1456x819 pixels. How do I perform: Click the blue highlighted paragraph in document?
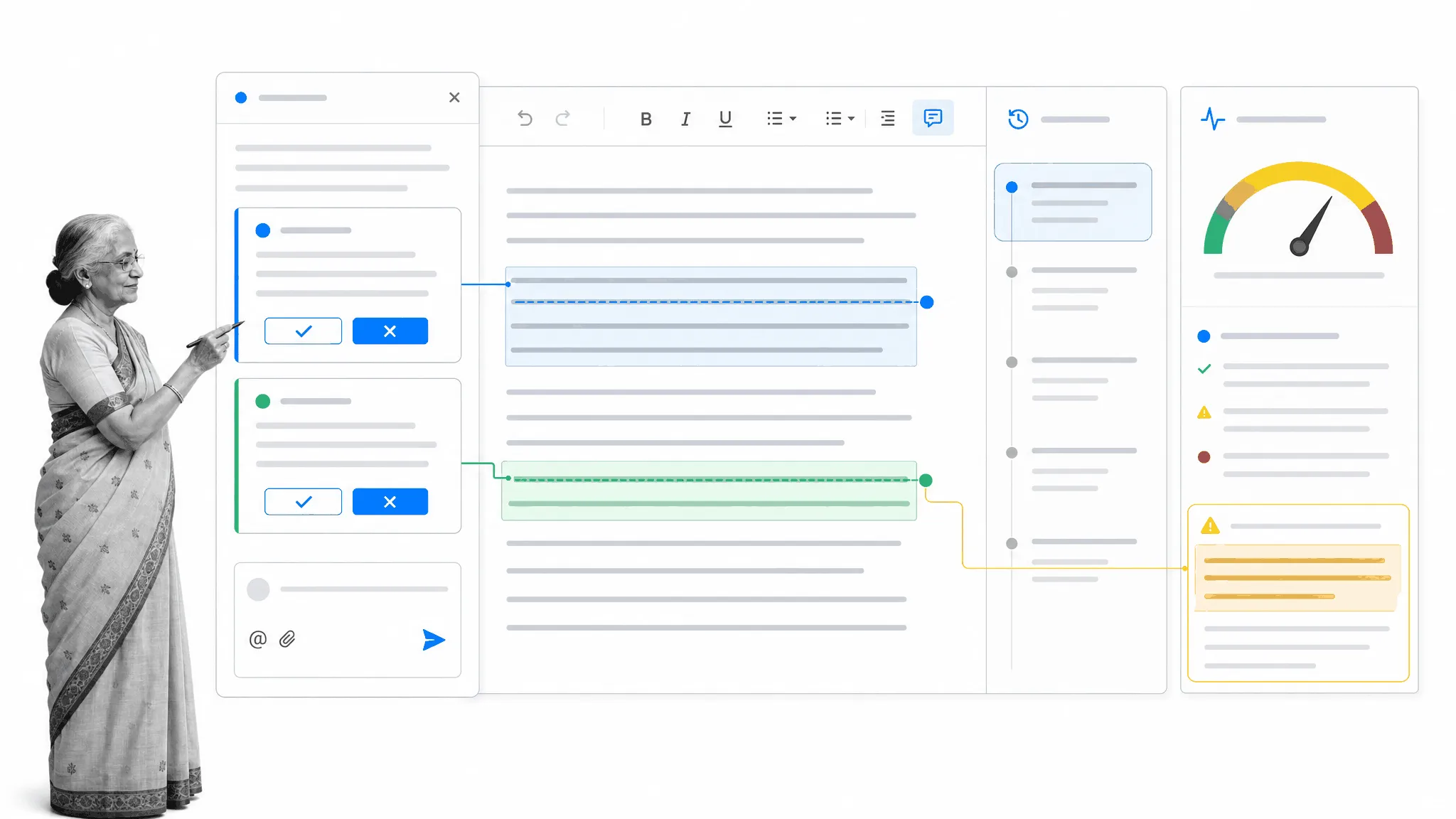coord(711,316)
